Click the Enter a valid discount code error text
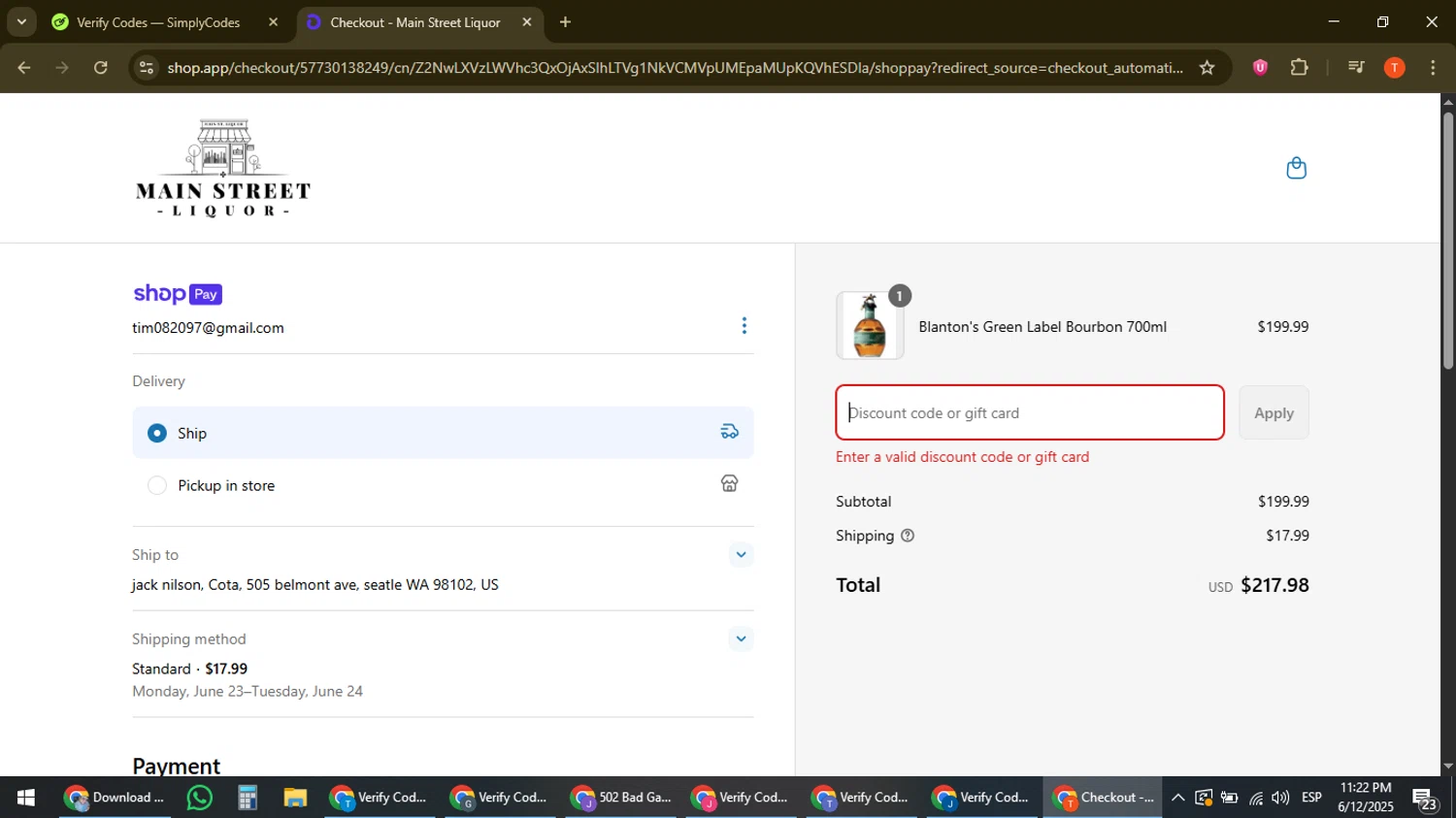1456x818 pixels. tap(963, 457)
